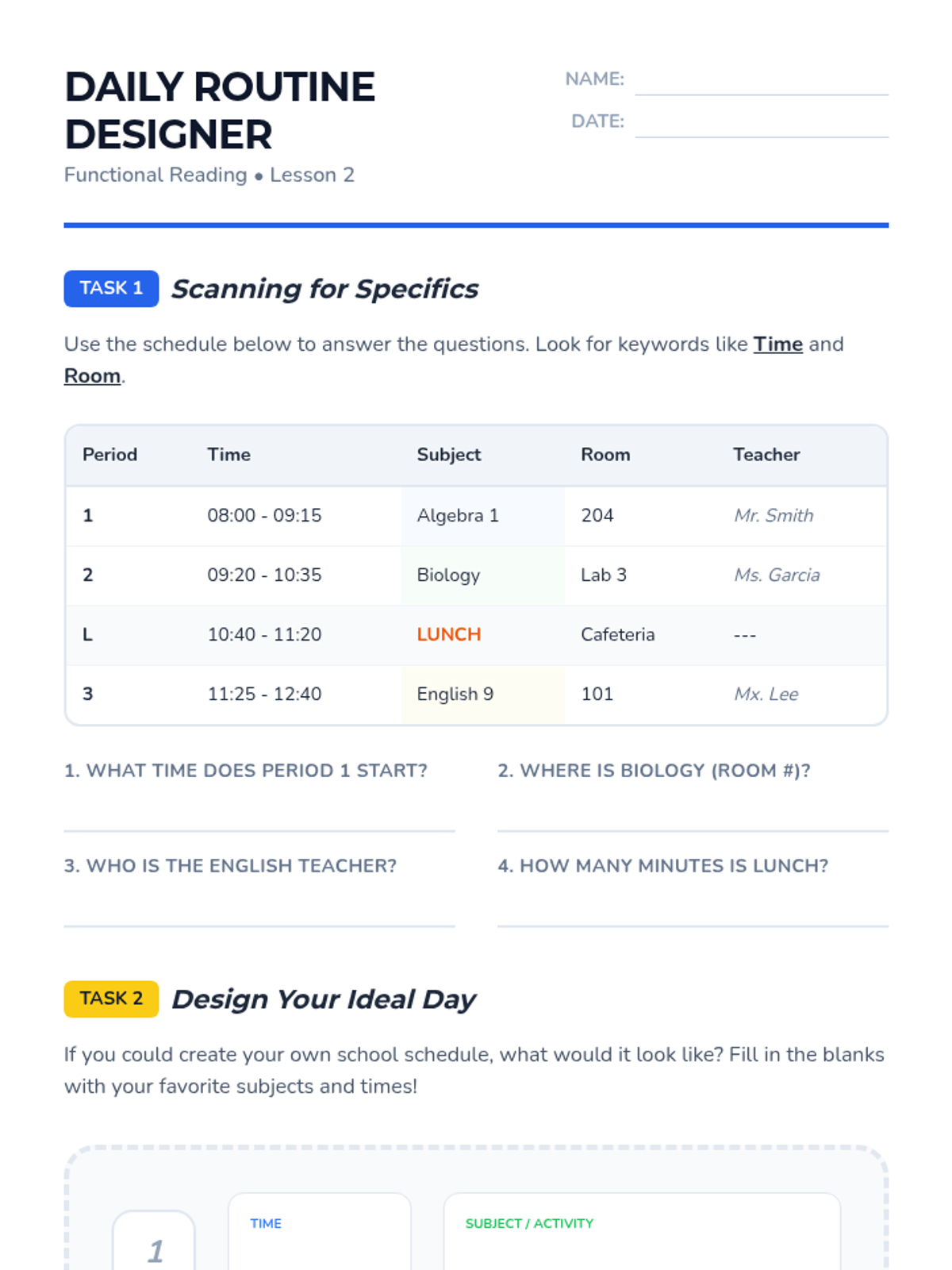The height and width of the screenshot is (1270, 952).
Task: Click the blue TASK 1 badge
Action: coord(111,288)
